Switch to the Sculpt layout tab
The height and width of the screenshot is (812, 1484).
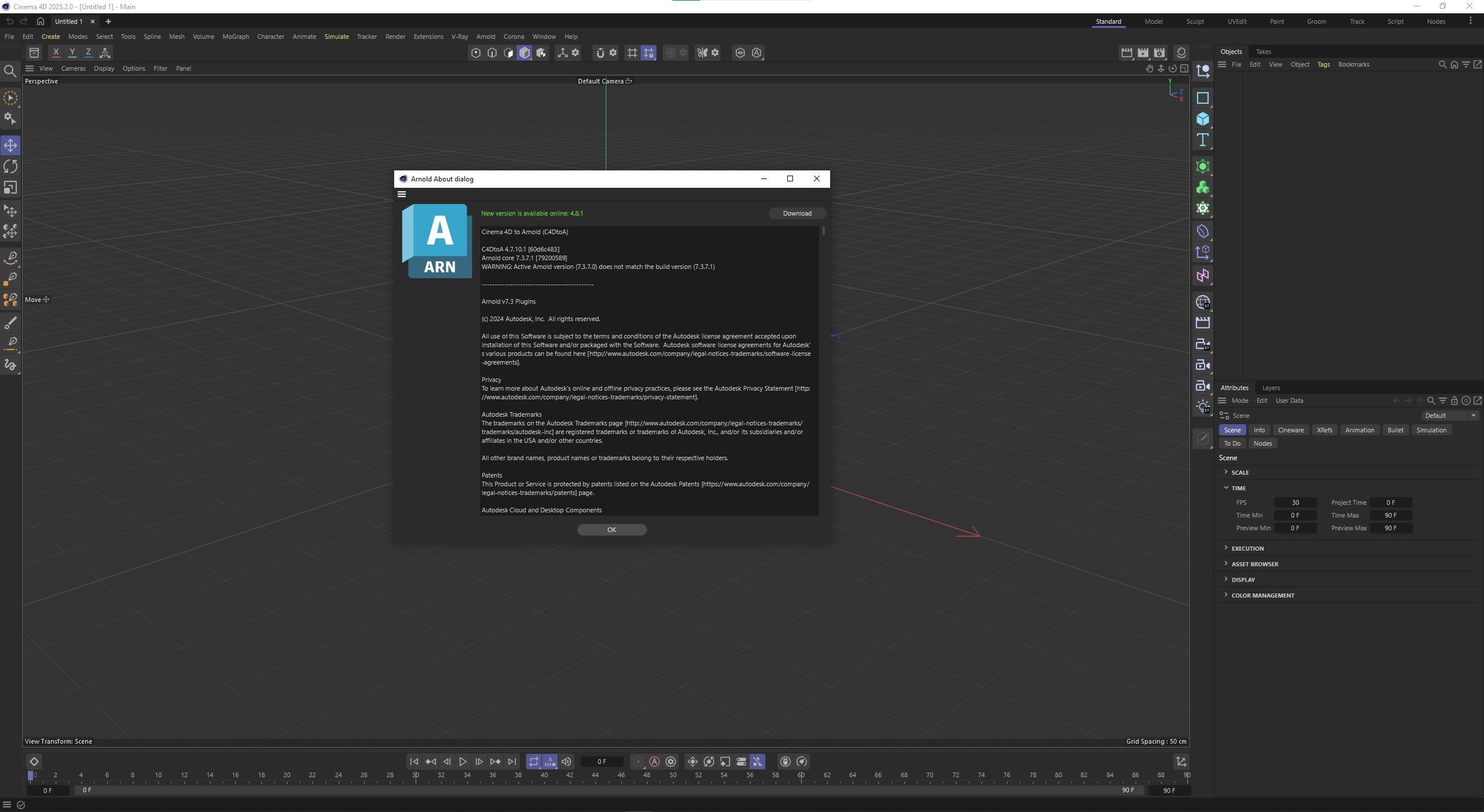tap(1195, 21)
